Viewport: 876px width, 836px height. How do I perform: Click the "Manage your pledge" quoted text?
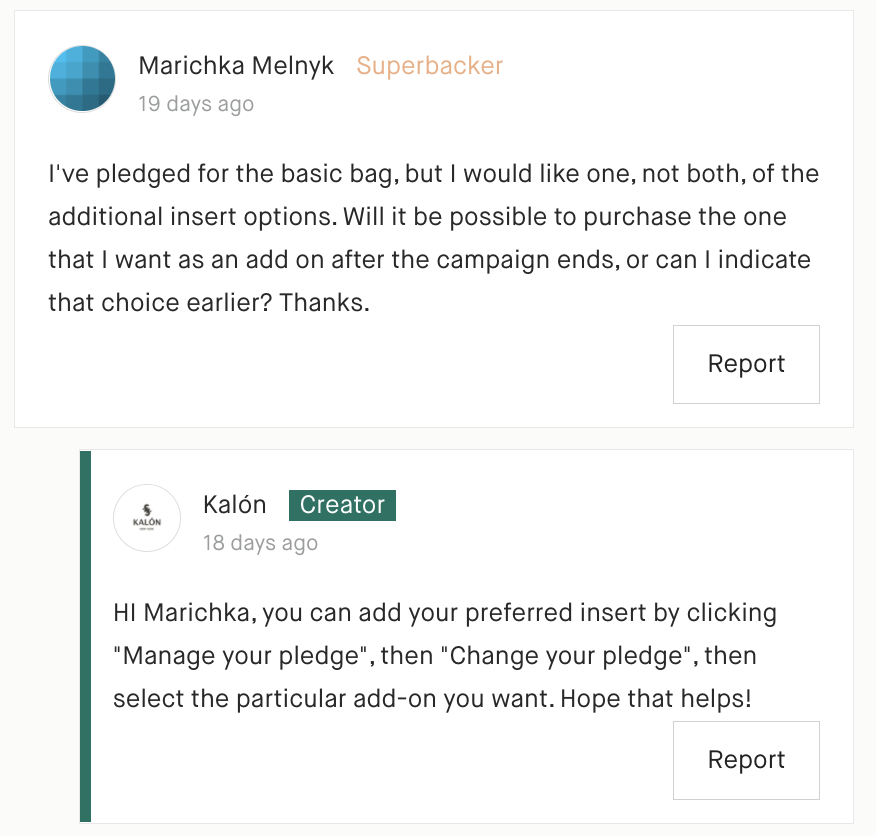(244, 656)
